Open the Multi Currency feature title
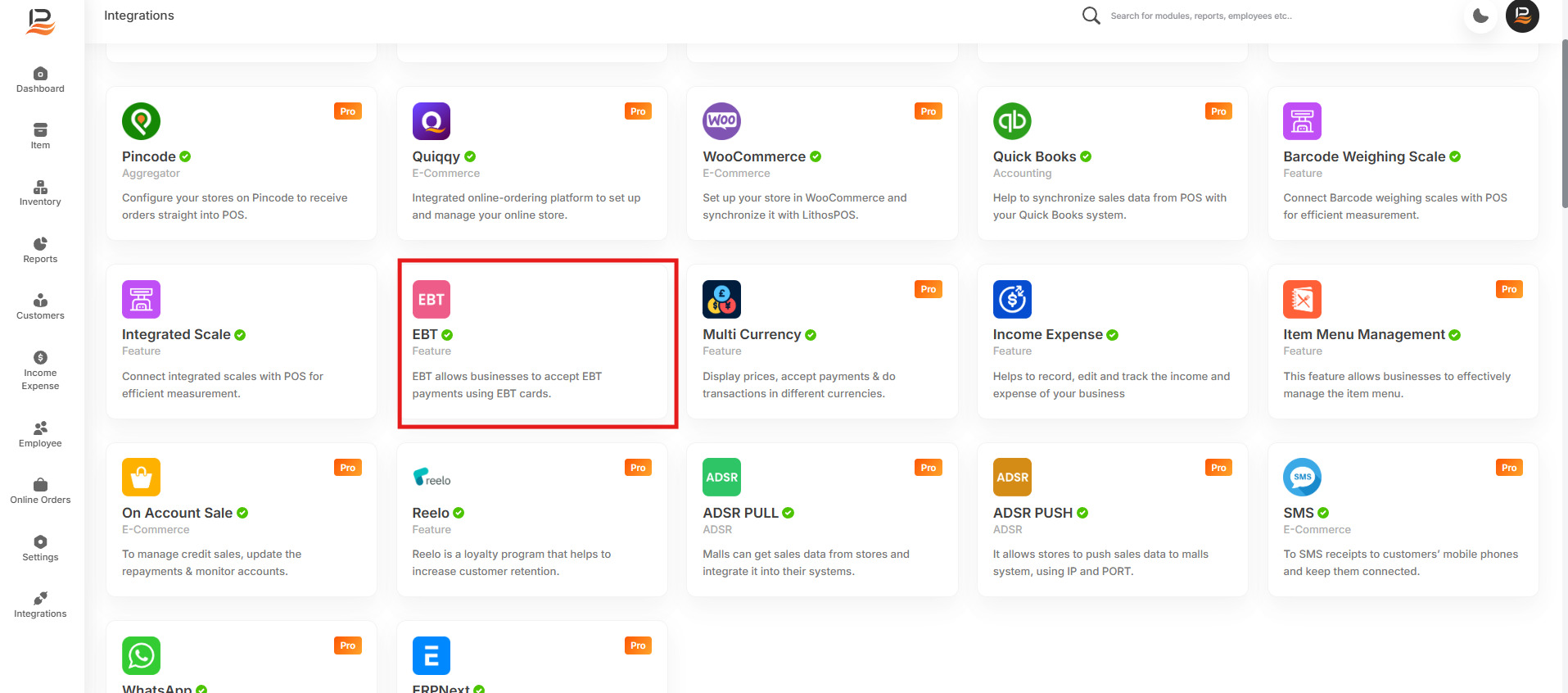Viewport: 1568px width, 693px height. pyautogui.click(x=752, y=334)
